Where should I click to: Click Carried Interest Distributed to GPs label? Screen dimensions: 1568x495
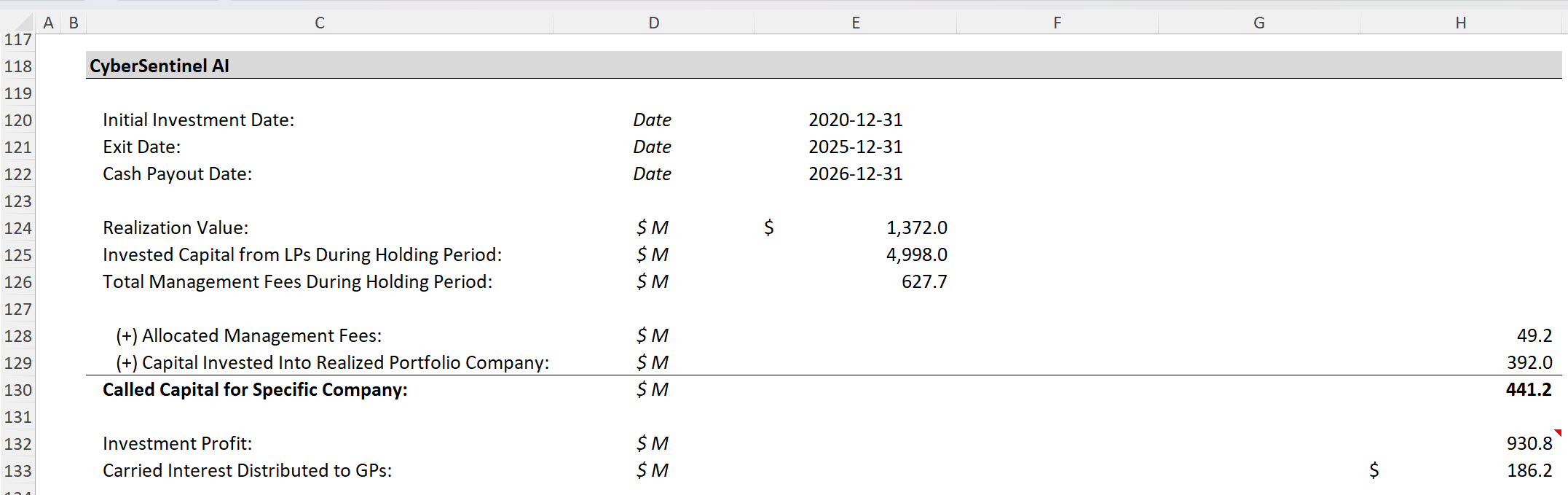248,470
